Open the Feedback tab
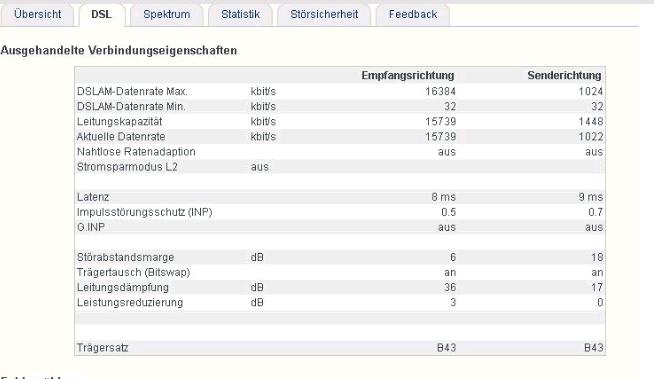Viewport: 654px width, 379px height. (x=413, y=14)
